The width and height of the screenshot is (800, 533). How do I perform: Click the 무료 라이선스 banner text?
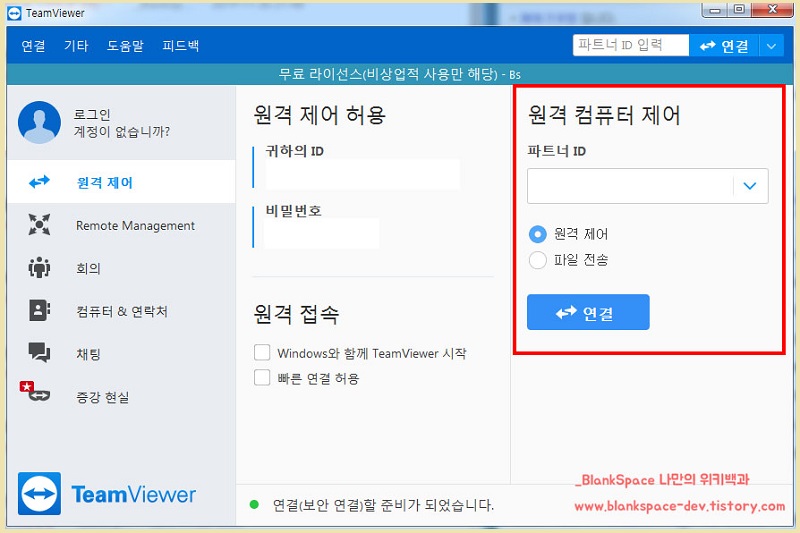tap(399, 74)
